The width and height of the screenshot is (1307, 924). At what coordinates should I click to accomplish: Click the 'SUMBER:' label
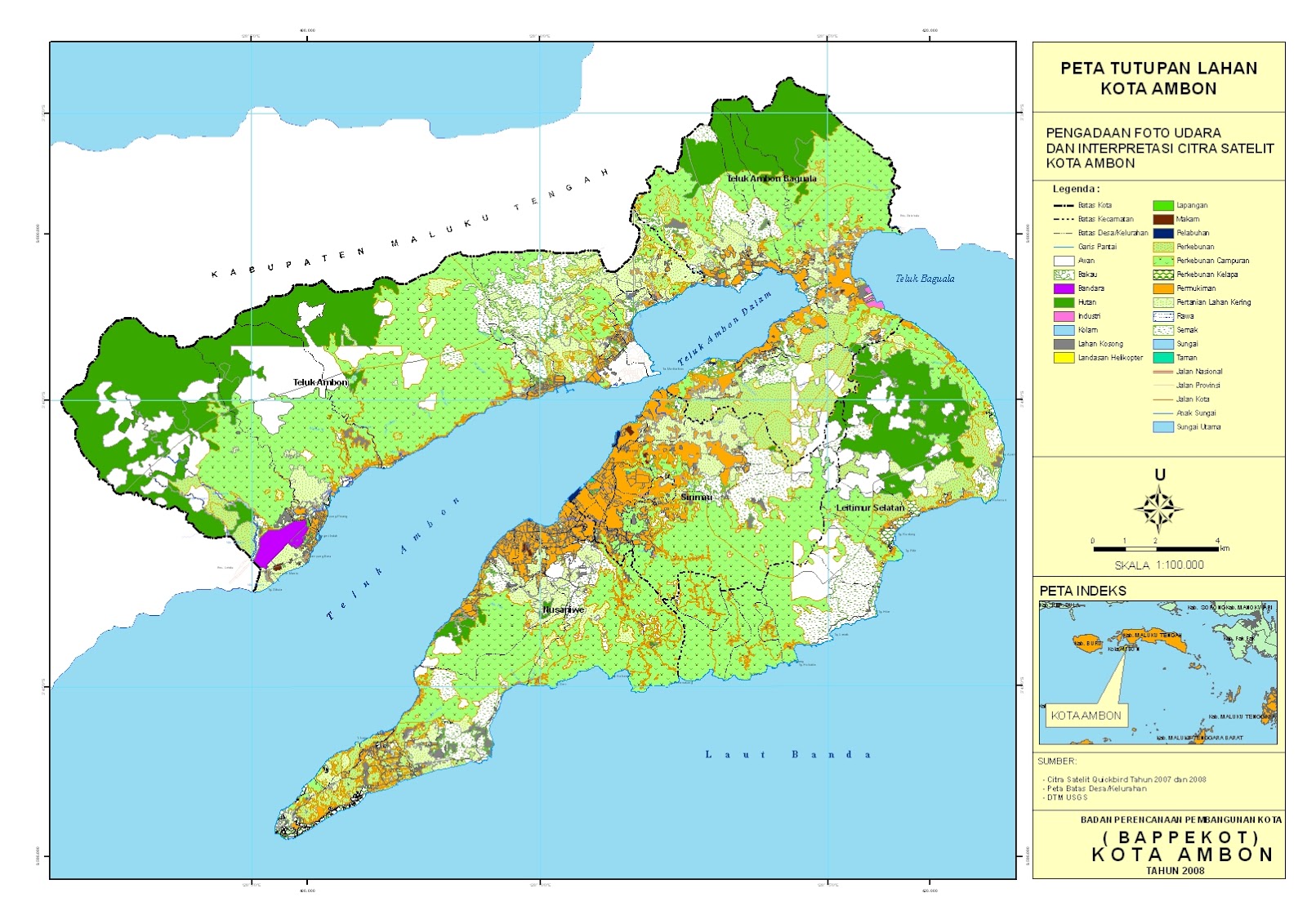(x=1057, y=761)
